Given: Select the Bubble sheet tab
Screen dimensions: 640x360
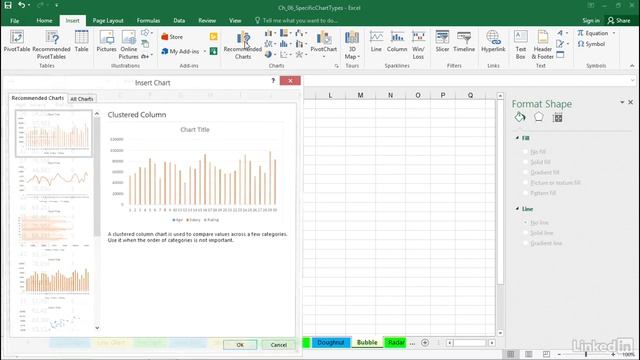Looking at the screenshot, I should 367,342.
